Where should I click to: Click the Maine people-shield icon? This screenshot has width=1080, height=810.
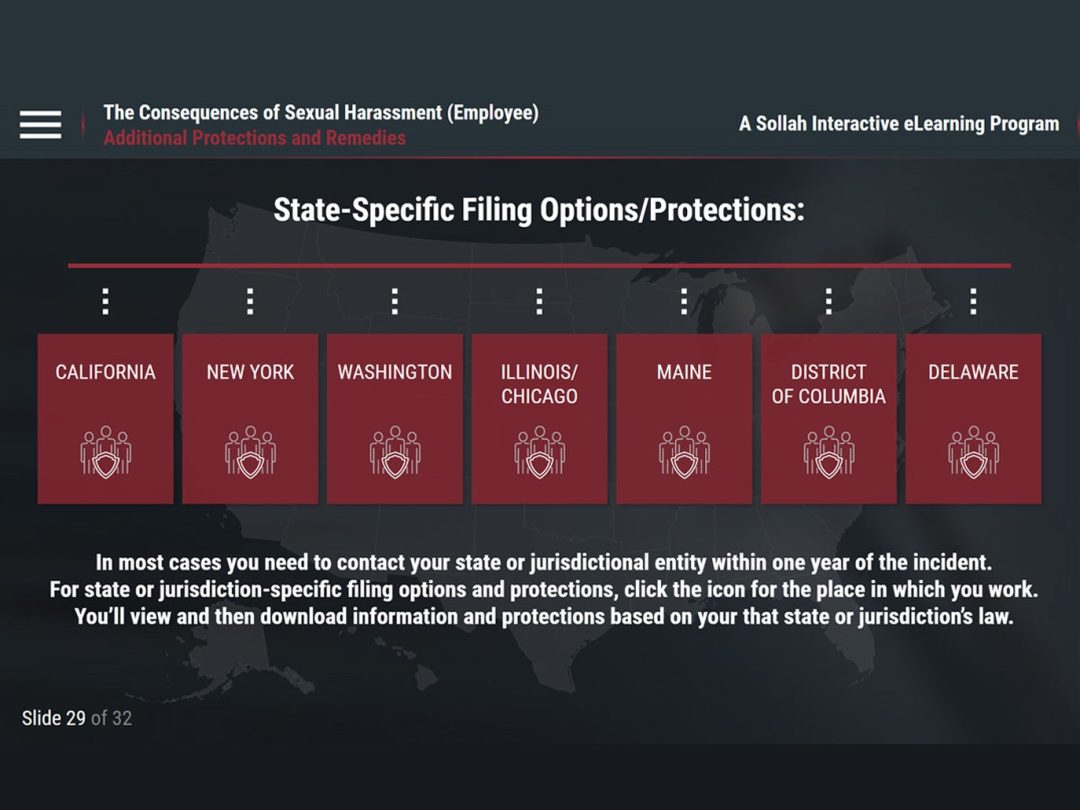(x=684, y=451)
